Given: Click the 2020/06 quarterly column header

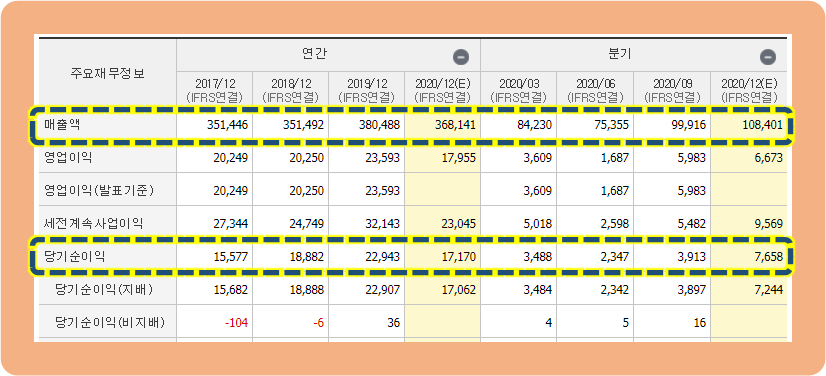Looking at the screenshot, I should 595,90.
